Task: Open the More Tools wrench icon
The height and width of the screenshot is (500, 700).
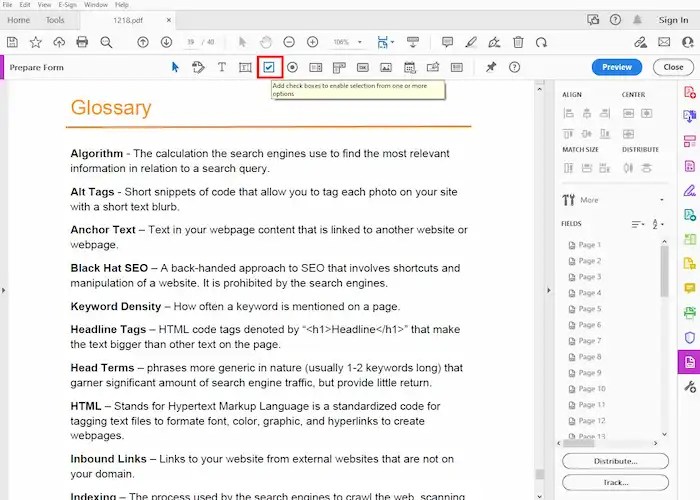Action: coord(690,386)
